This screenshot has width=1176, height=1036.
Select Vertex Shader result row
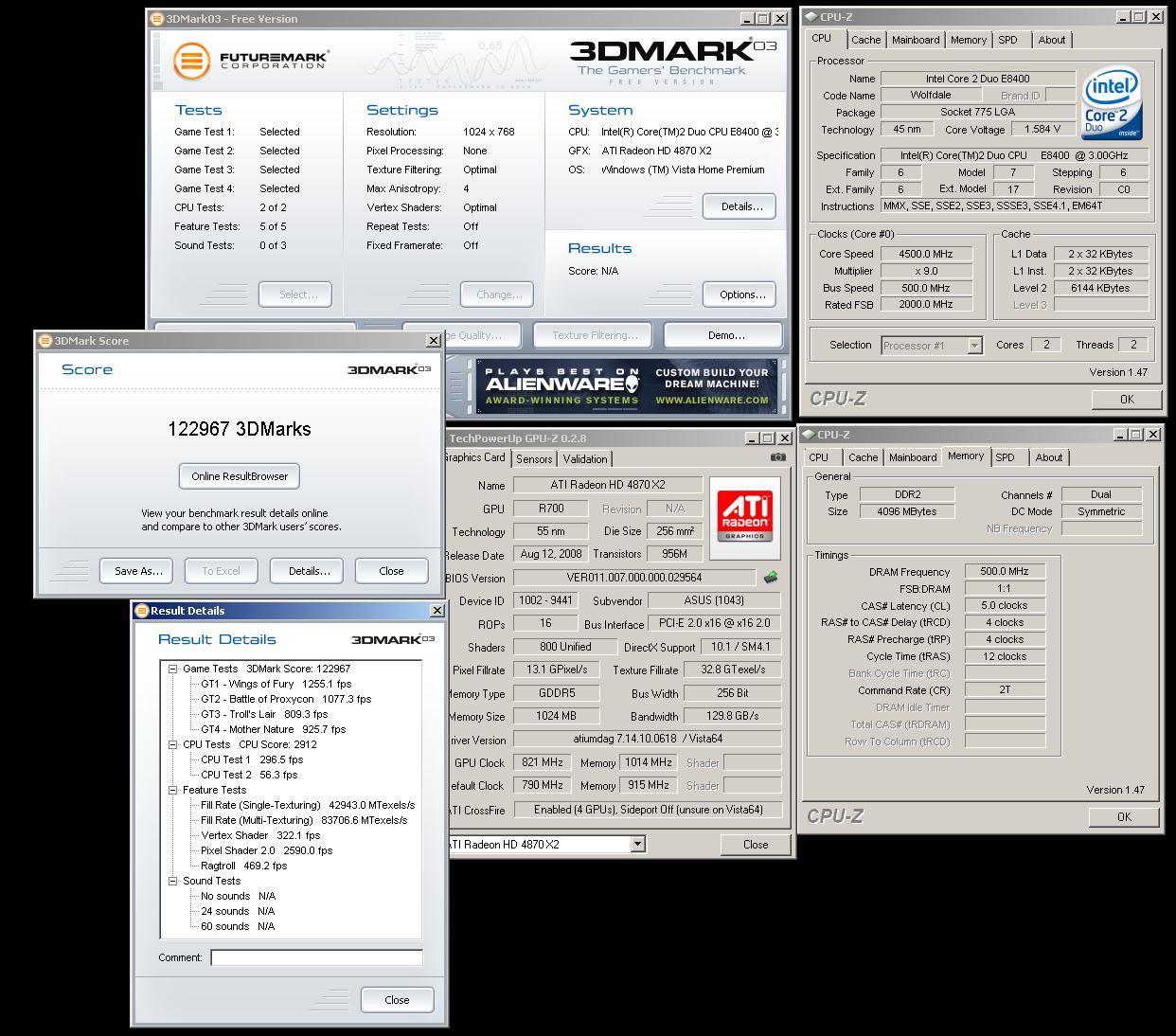click(260, 835)
